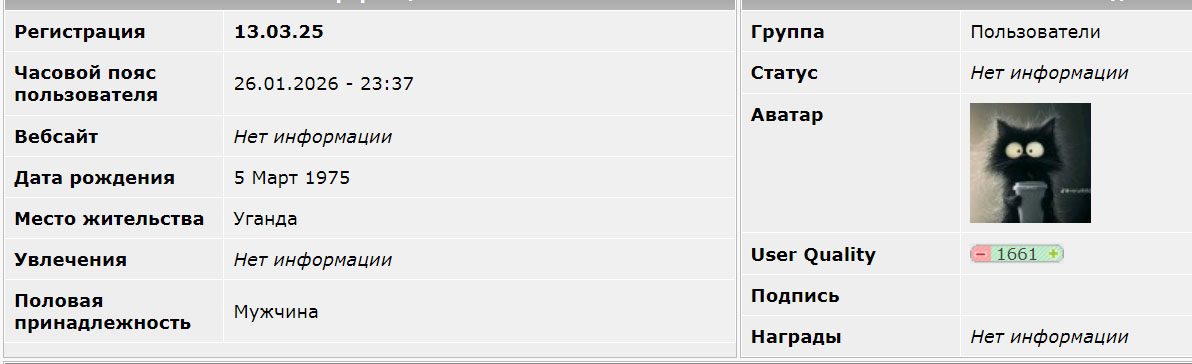
Task: Open the black cat avatar image
Action: (1030, 163)
